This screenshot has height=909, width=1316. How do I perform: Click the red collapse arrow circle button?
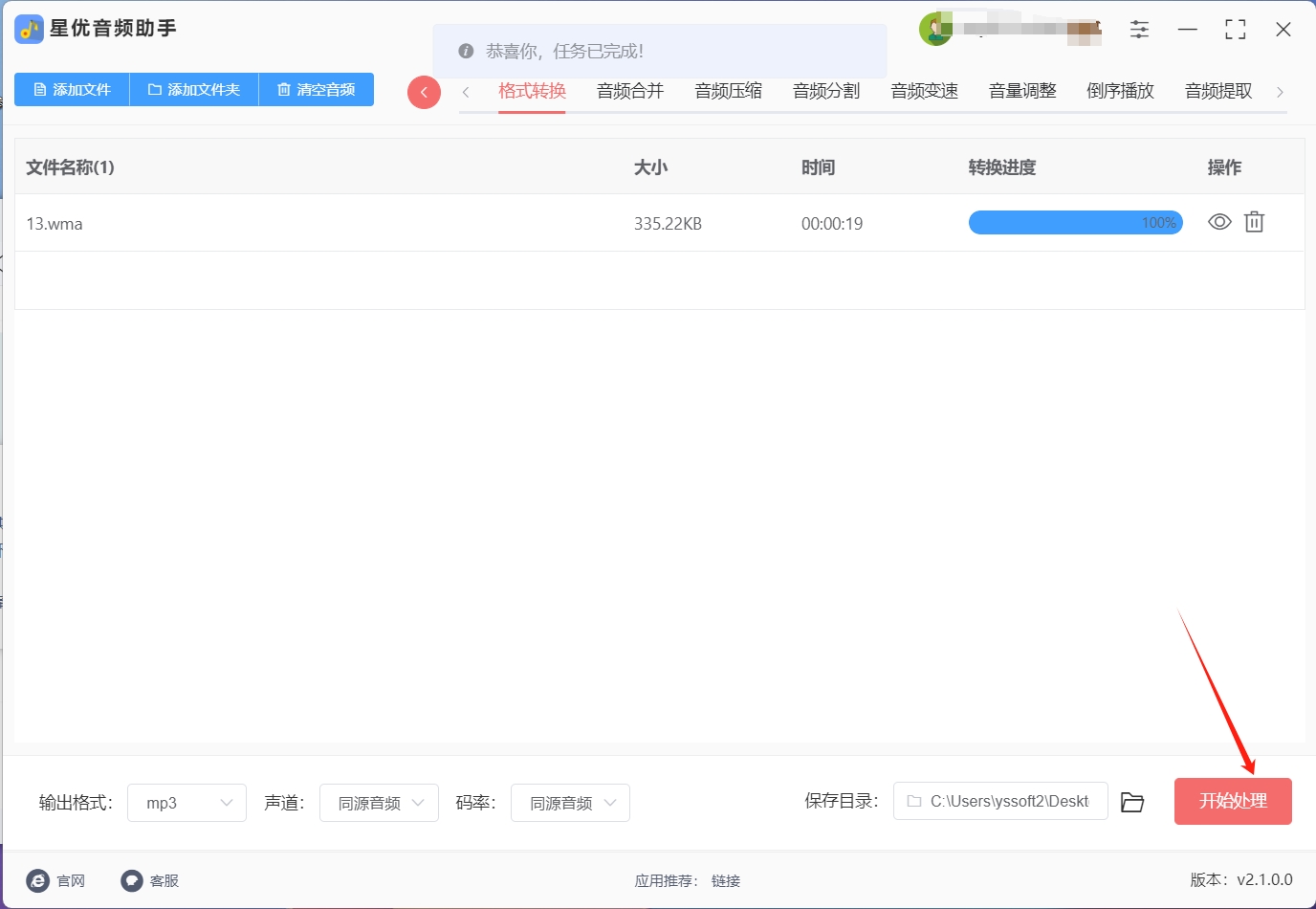[424, 92]
